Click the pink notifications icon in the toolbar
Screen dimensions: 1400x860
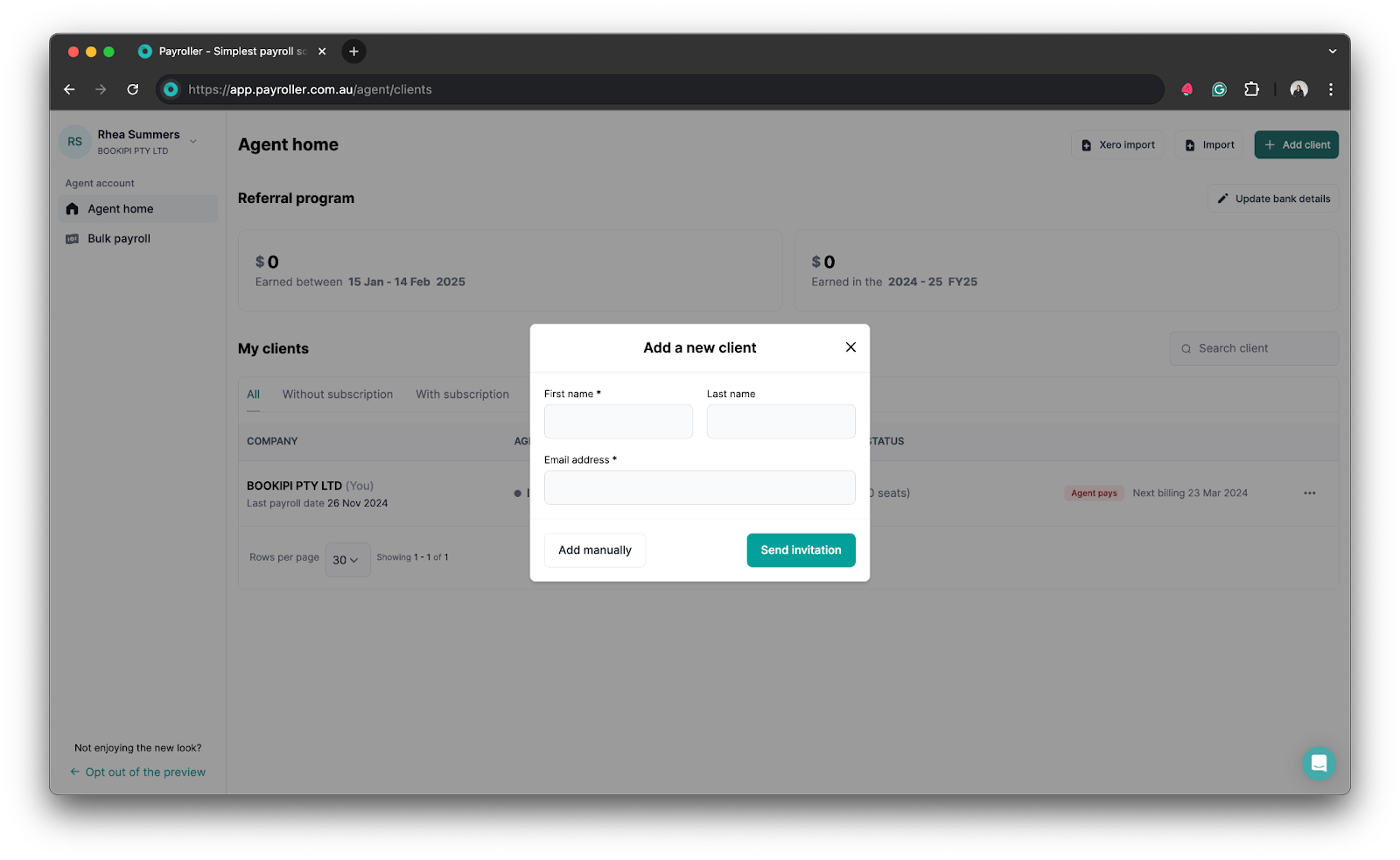(x=1186, y=88)
